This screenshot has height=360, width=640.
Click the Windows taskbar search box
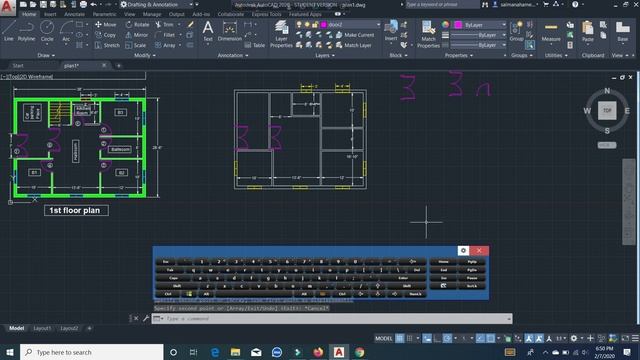point(92,352)
